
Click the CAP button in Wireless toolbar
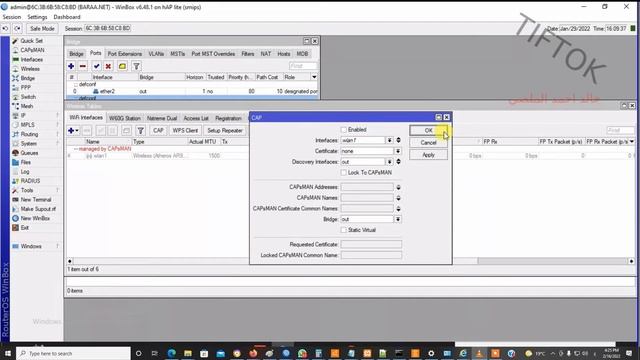(x=158, y=131)
